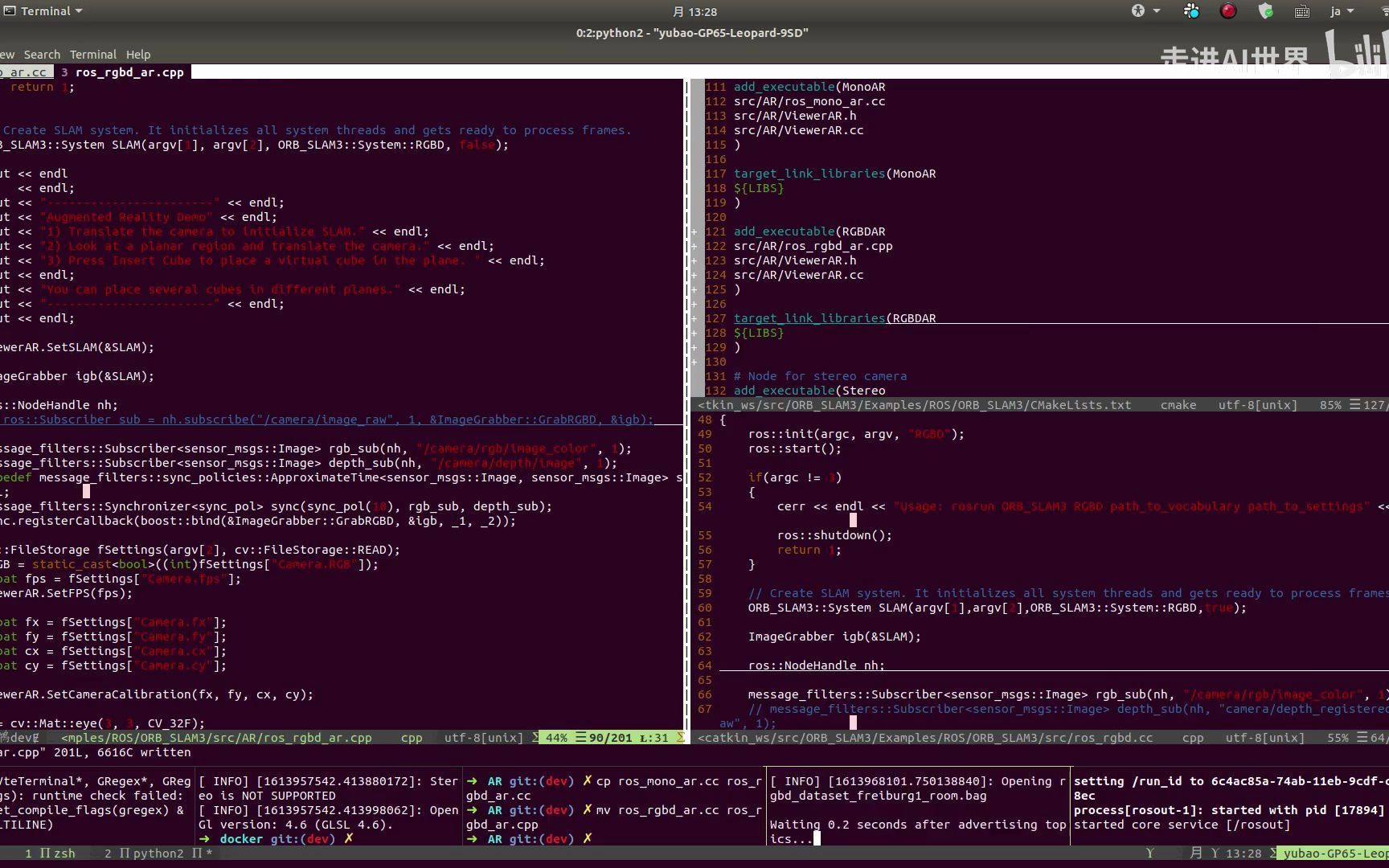Screen dimensions: 1389x868
Task: Click the 'nc.registerCallback(boost::bind' line
Action: (x=258, y=521)
